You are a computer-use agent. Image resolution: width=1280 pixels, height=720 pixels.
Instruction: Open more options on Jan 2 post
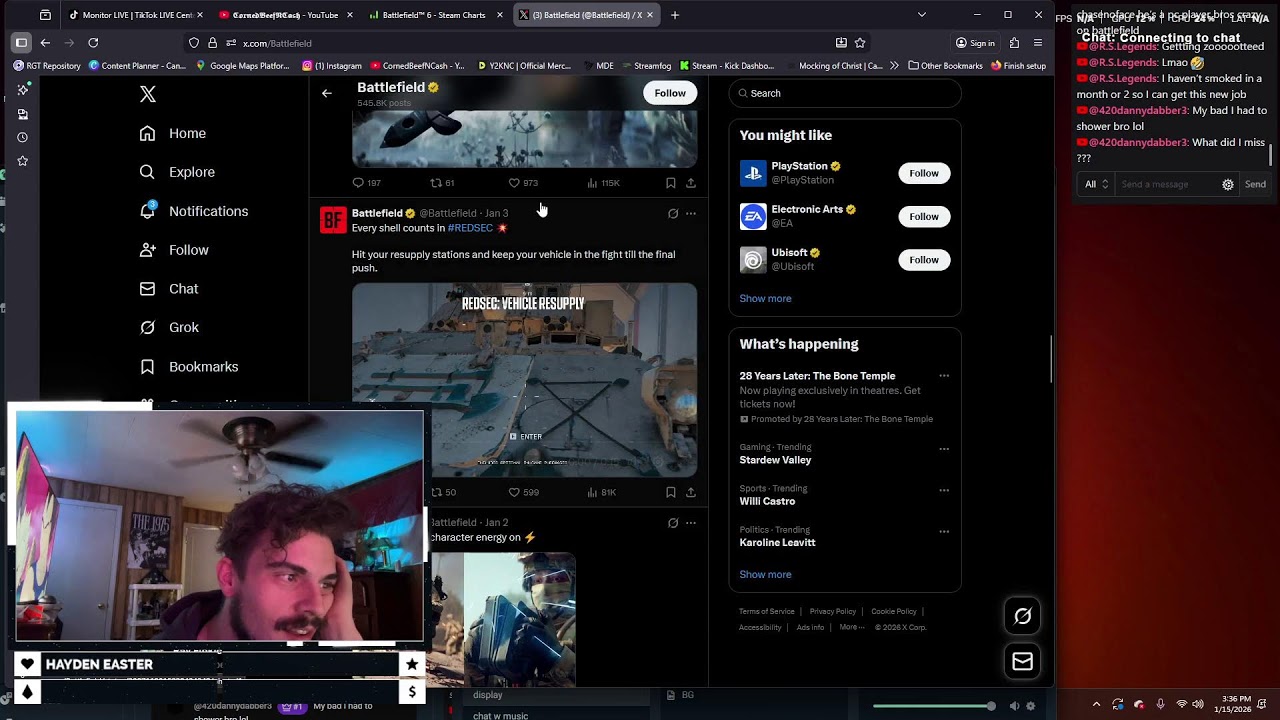click(x=691, y=523)
